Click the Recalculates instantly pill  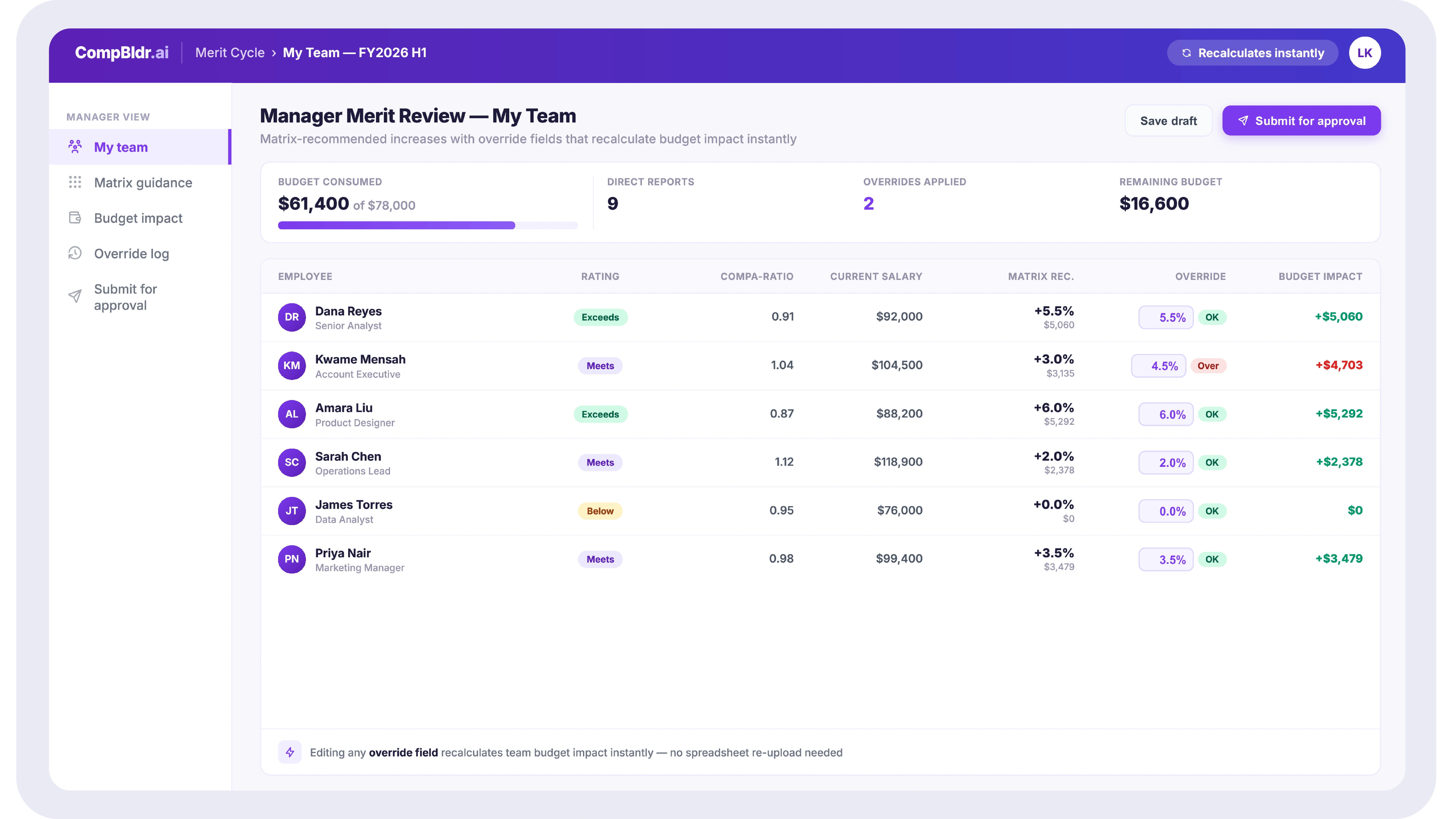[x=1253, y=53]
